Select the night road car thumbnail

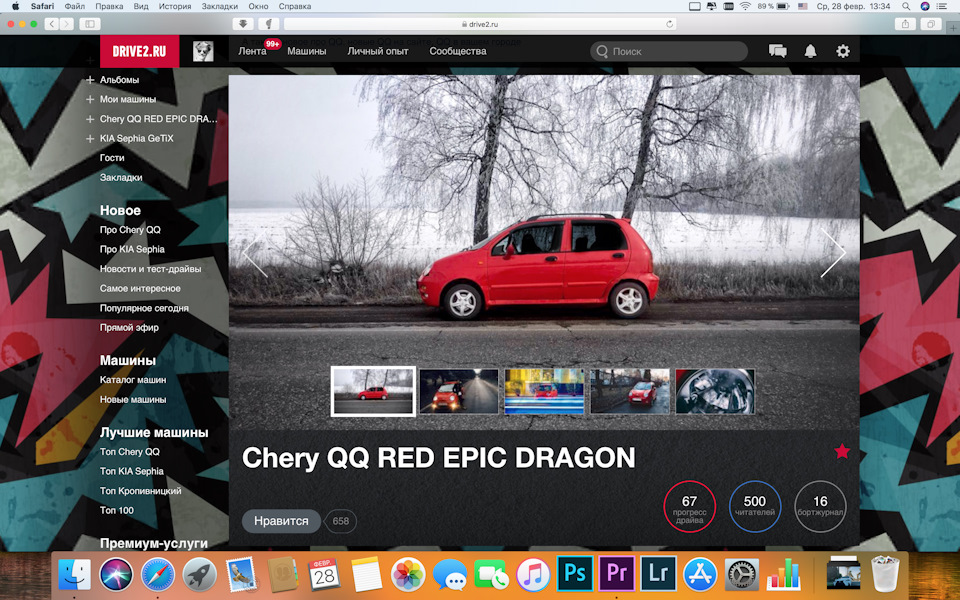pos(459,391)
